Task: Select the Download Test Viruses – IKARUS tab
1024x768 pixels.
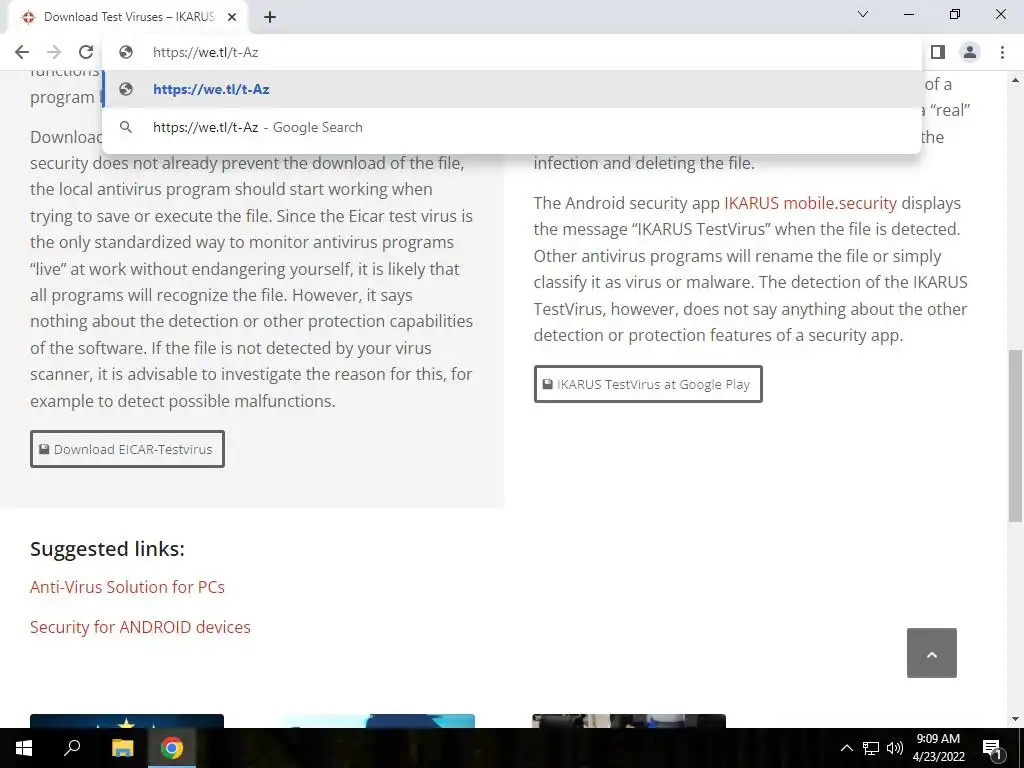Action: [129, 18]
